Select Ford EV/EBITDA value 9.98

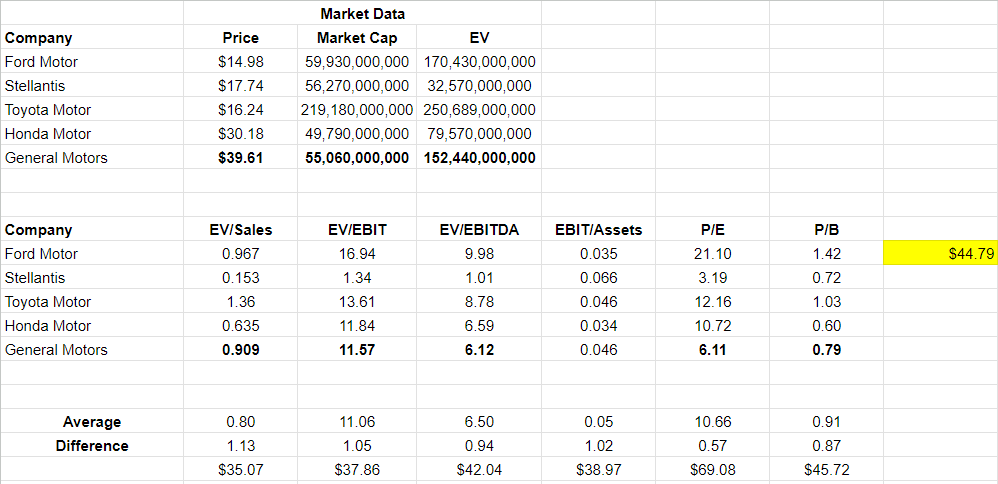pyautogui.click(x=479, y=254)
